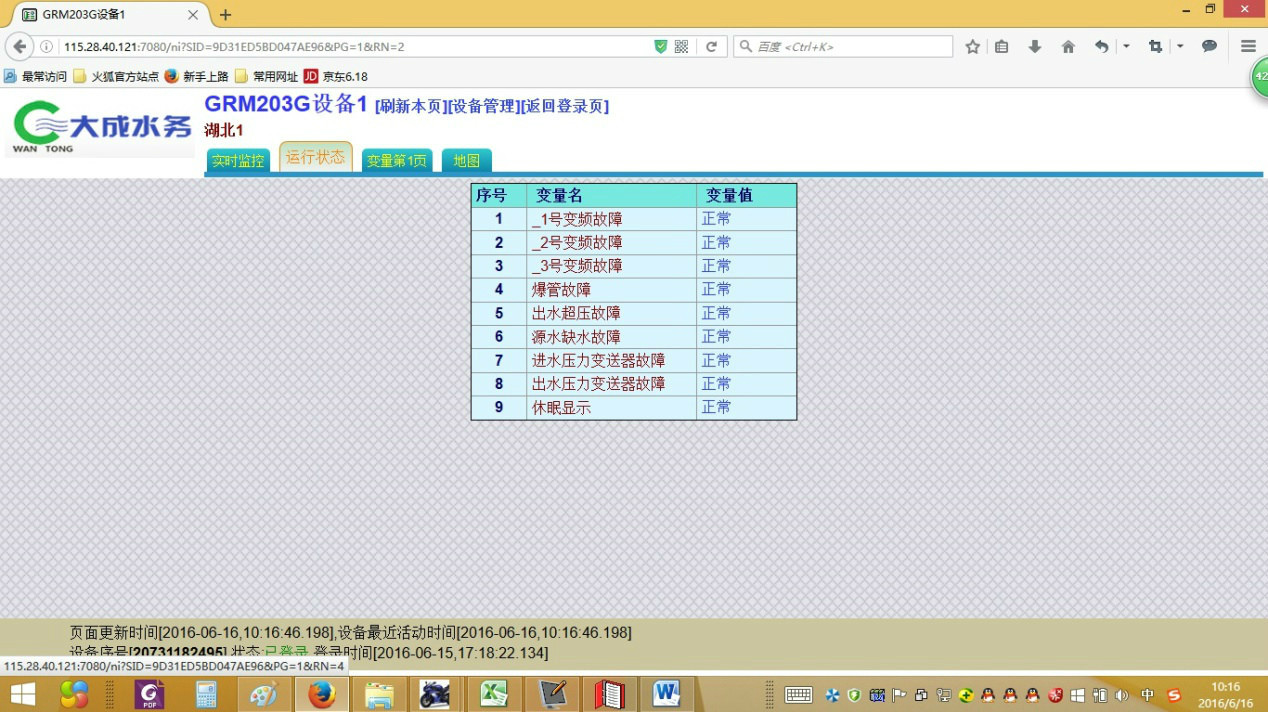1268x712 pixels.
Task: Open the Firefox downloads arrow icon
Action: (x=1035, y=47)
